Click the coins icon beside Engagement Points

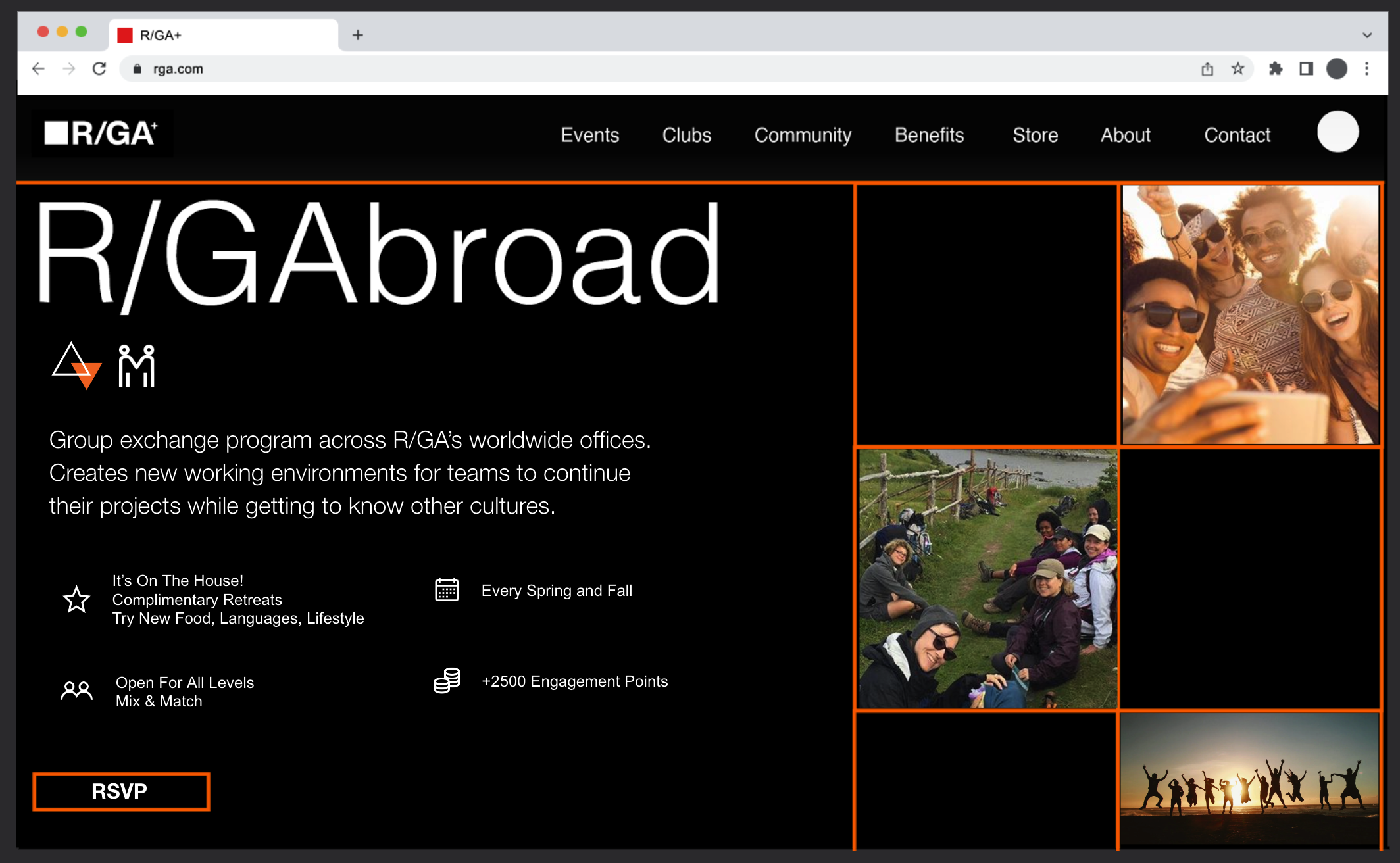point(447,681)
